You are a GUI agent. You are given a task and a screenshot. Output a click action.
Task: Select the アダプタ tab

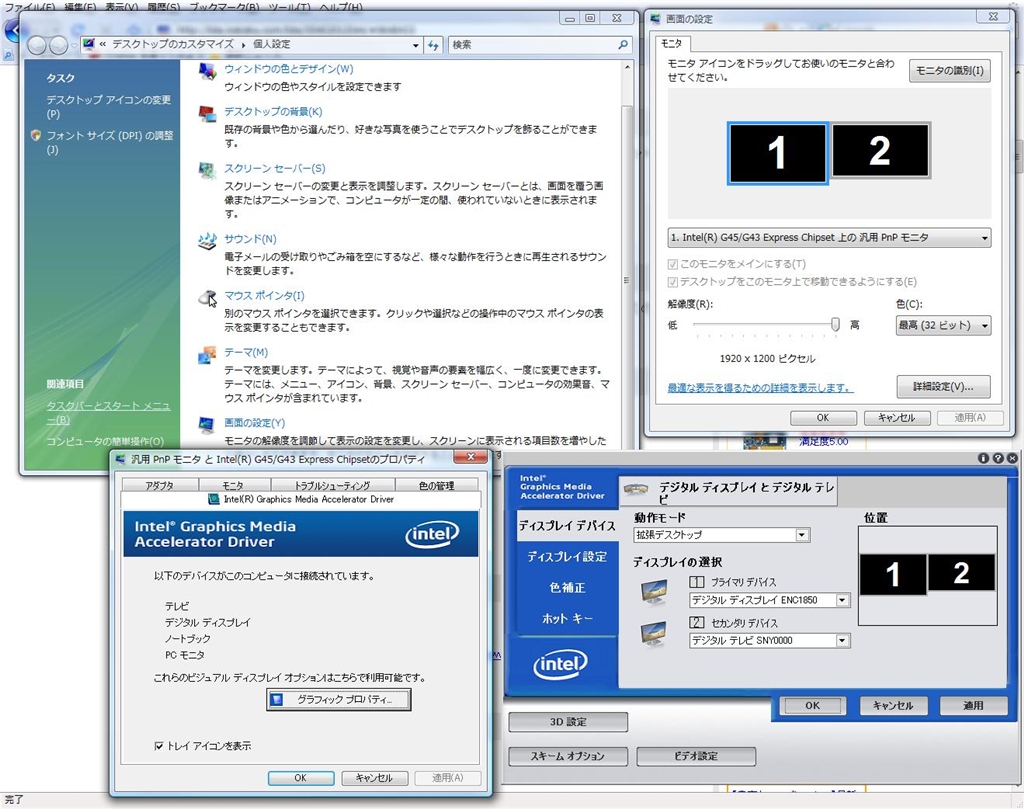tap(159, 485)
